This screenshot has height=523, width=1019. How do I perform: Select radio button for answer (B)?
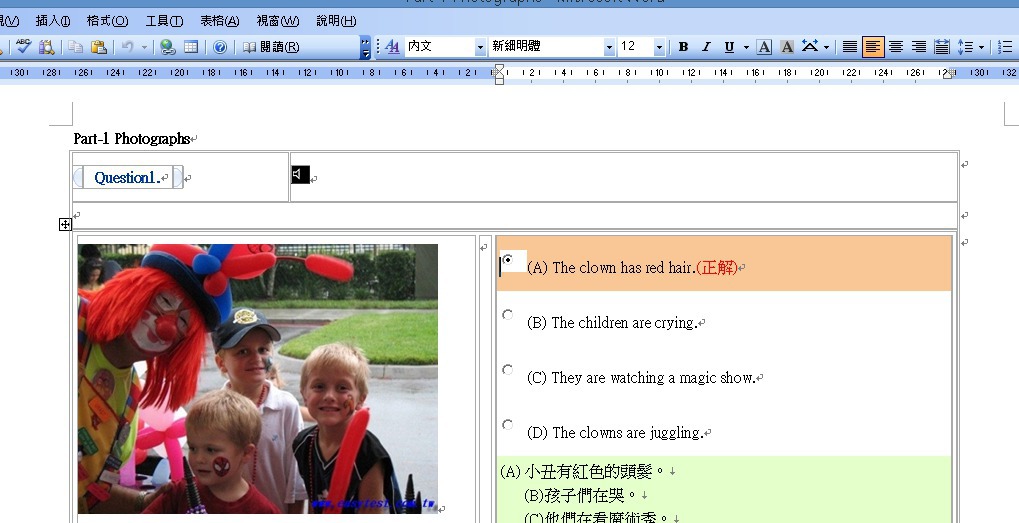tap(508, 315)
